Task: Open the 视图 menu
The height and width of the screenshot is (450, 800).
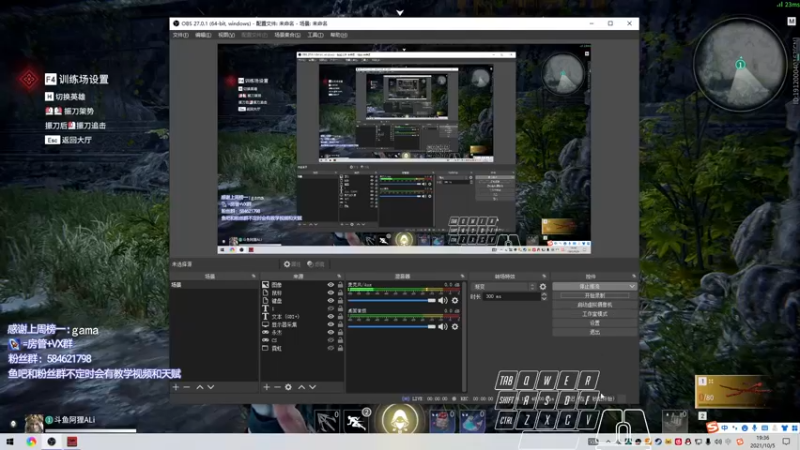Action: pos(227,35)
